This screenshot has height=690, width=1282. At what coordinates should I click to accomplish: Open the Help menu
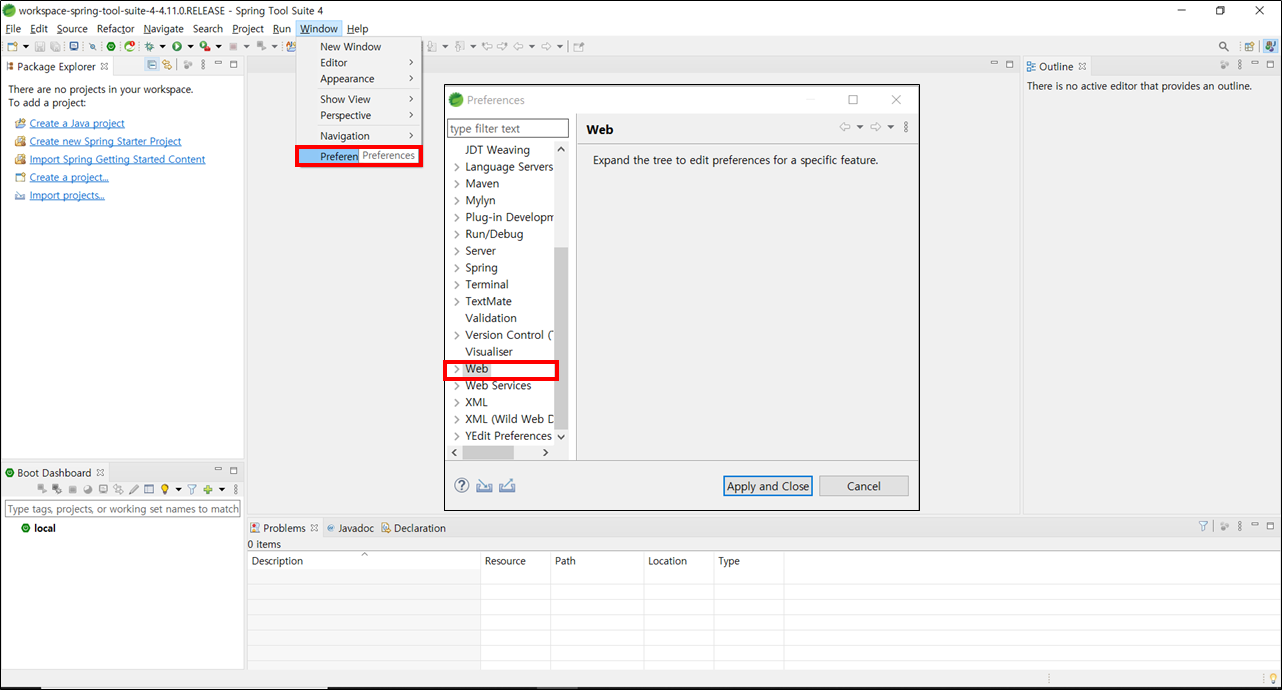click(357, 29)
